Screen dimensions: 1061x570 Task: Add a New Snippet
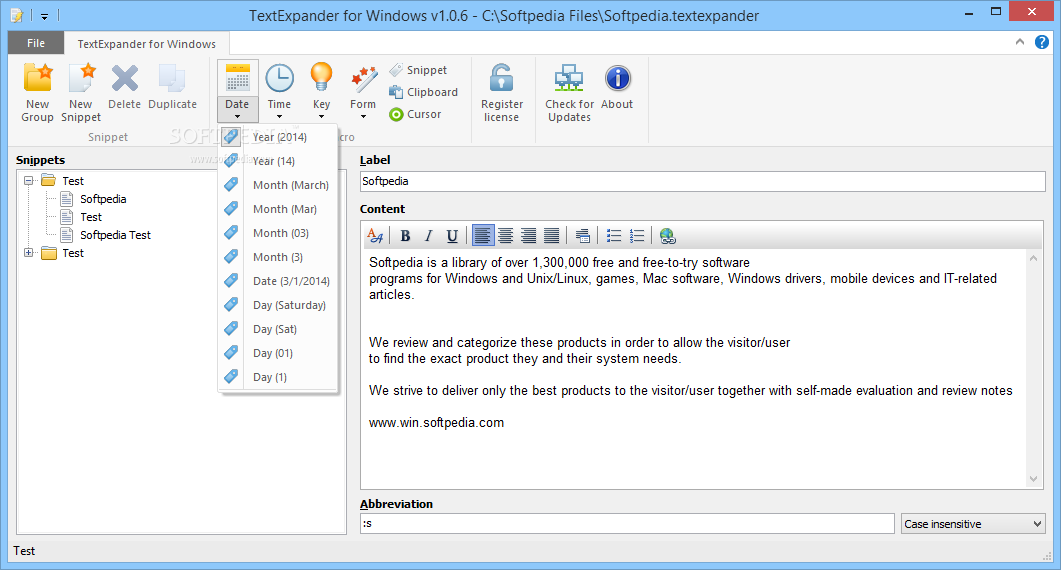81,93
